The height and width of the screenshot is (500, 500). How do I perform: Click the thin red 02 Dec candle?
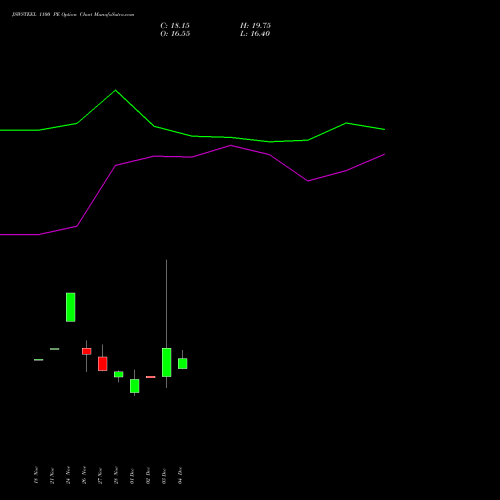(x=151, y=377)
